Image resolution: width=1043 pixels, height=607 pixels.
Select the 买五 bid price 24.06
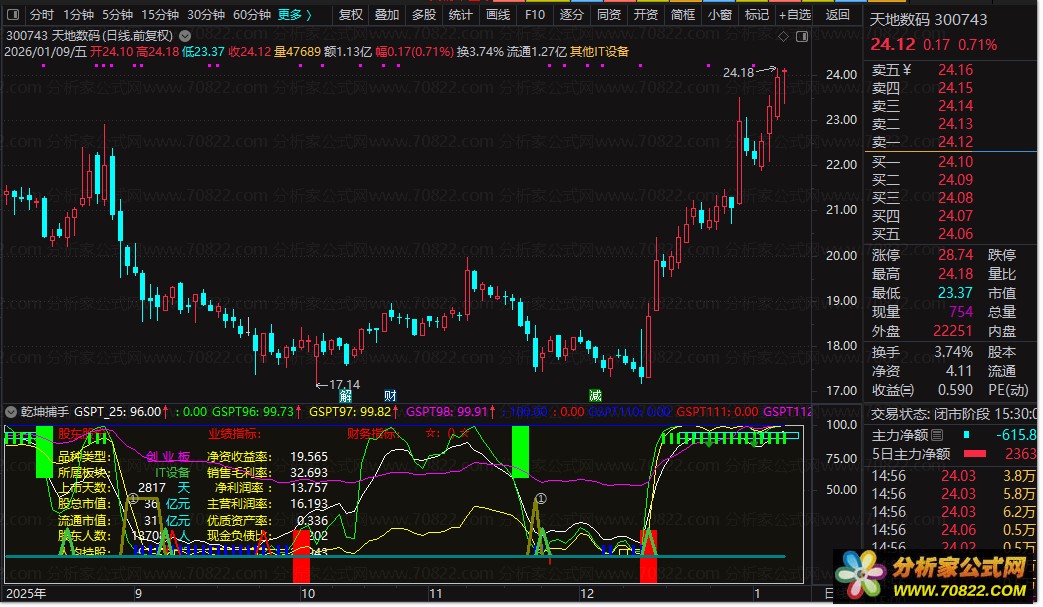955,233
